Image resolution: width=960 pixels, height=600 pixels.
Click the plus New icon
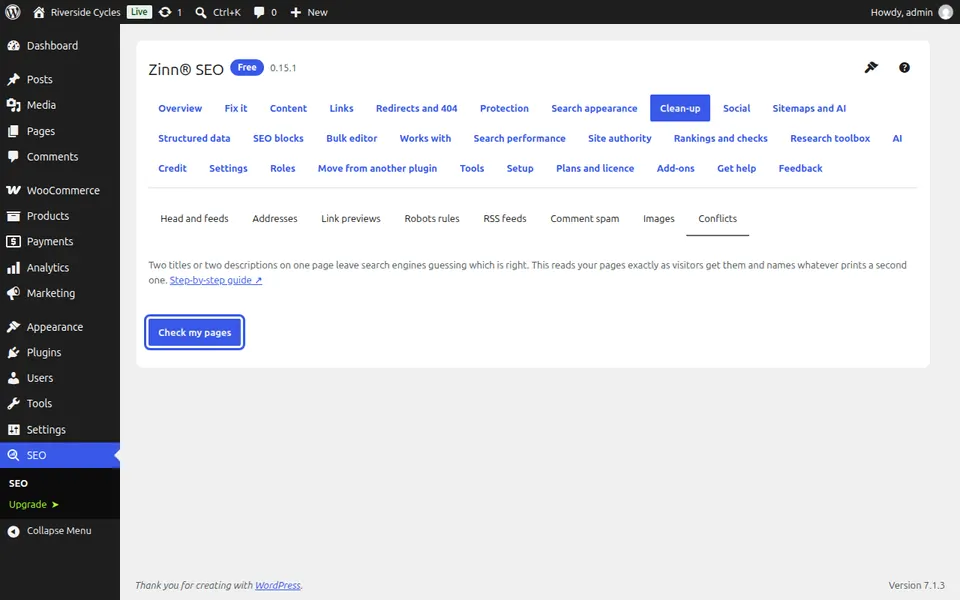pos(296,12)
